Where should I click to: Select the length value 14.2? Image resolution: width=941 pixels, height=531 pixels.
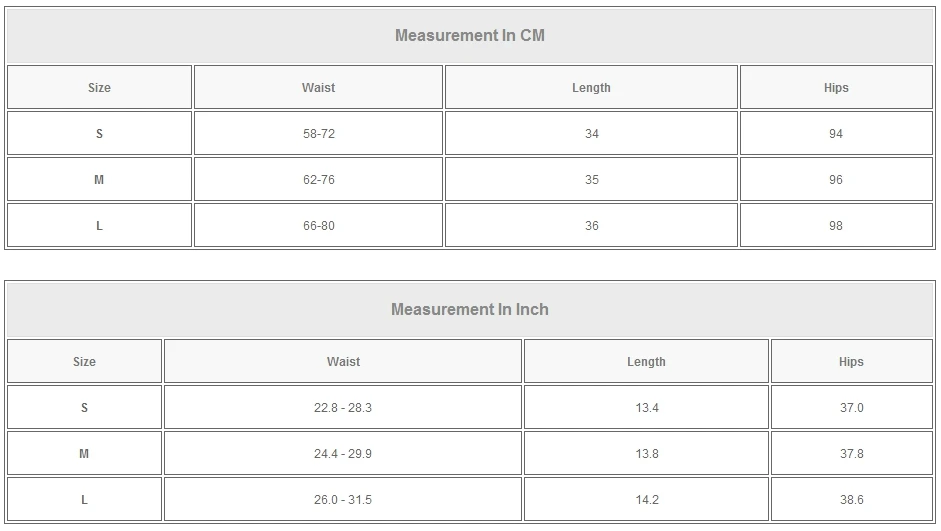pyautogui.click(x=646, y=500)
